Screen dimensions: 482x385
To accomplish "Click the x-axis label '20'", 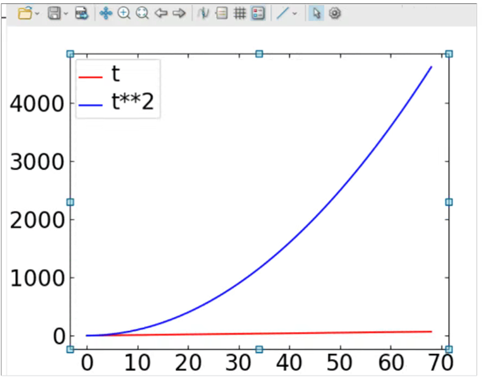I will pyautogui.click(x=188, y=363).
